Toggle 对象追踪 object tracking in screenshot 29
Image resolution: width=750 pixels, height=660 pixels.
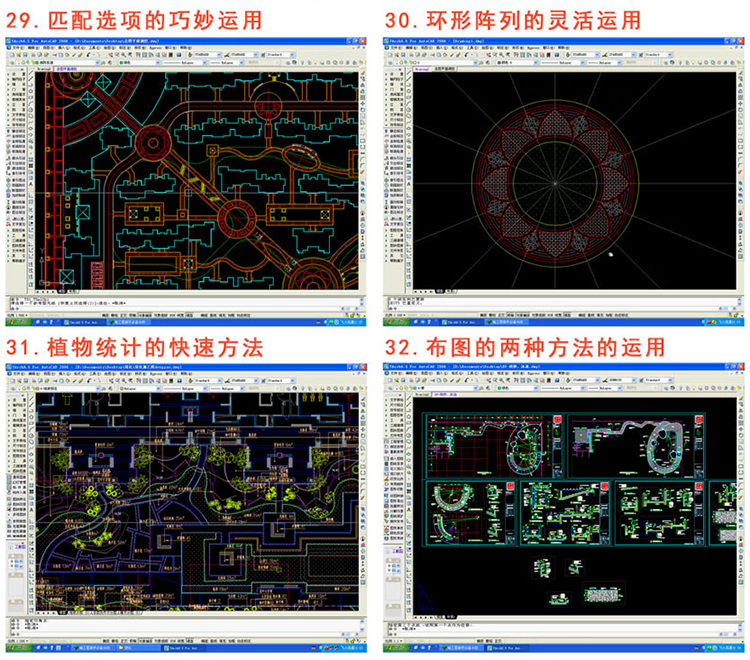(160, 315)
